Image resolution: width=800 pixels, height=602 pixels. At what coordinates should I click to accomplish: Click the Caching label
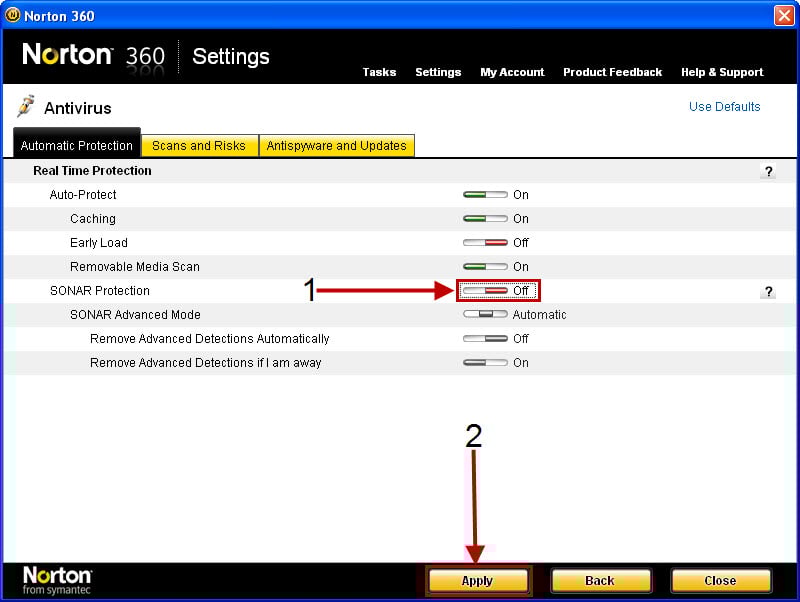tap(93, 218)
